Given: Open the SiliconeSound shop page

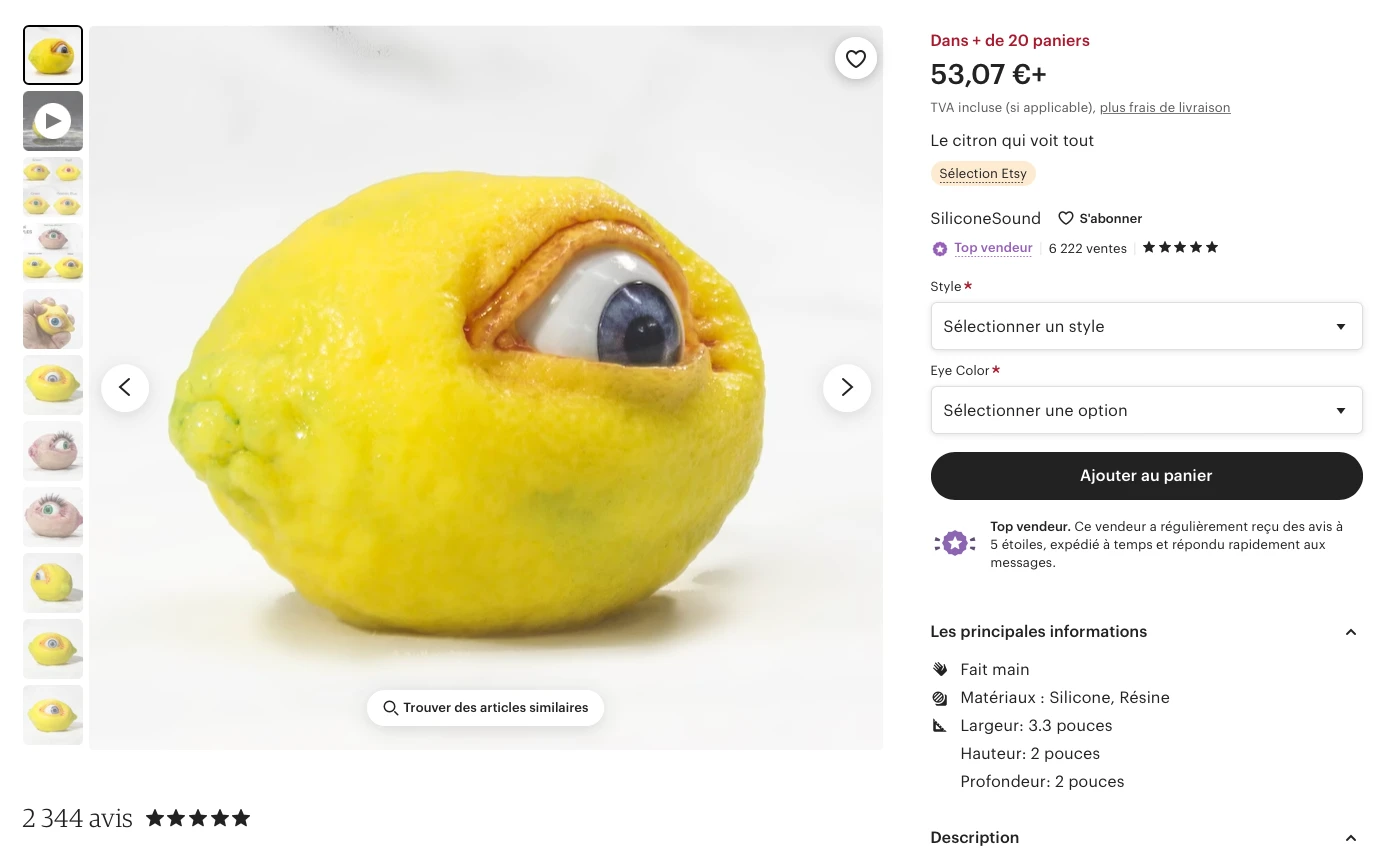Looking at the screenshot, I should click(x=985, y=218).
